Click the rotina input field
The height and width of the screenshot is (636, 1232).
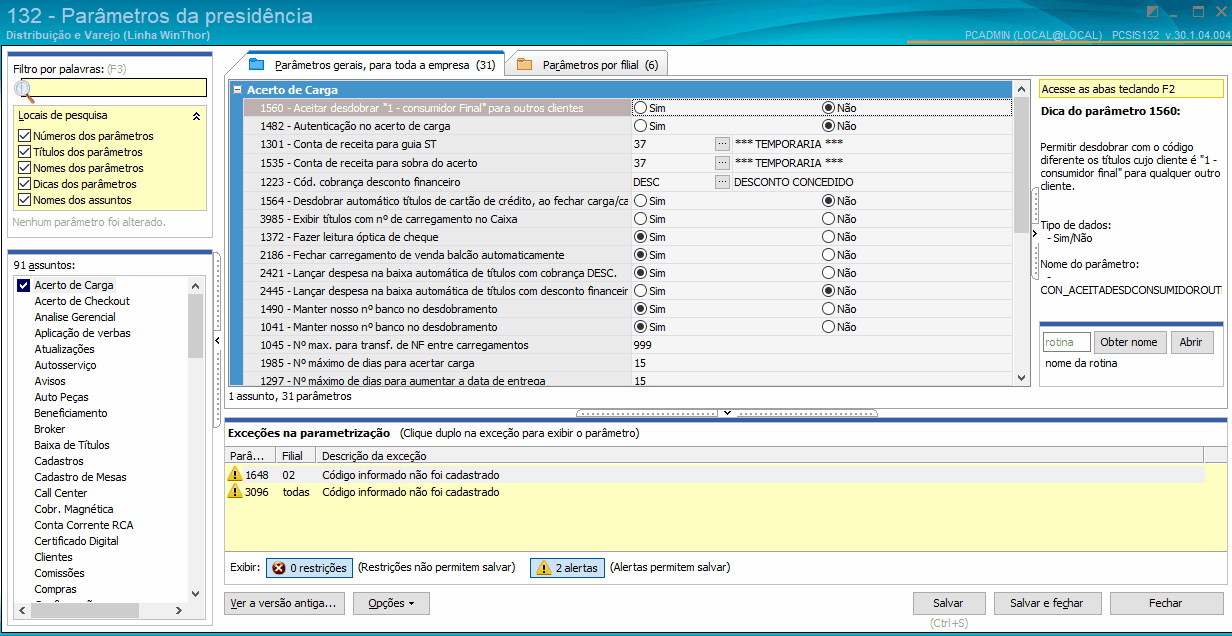coord(1066,342)
